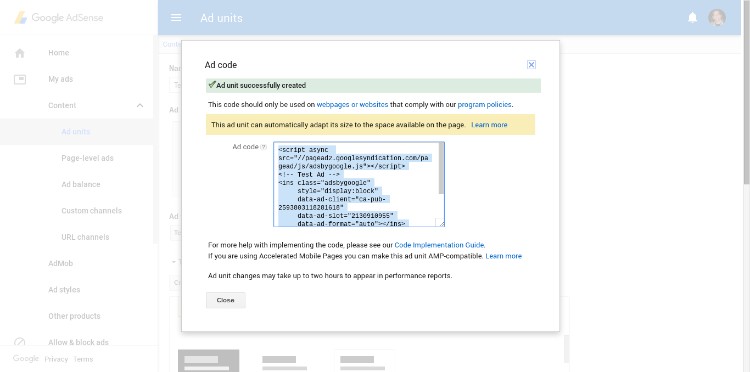
Task: Click the Home house icon
Action: 20,53
